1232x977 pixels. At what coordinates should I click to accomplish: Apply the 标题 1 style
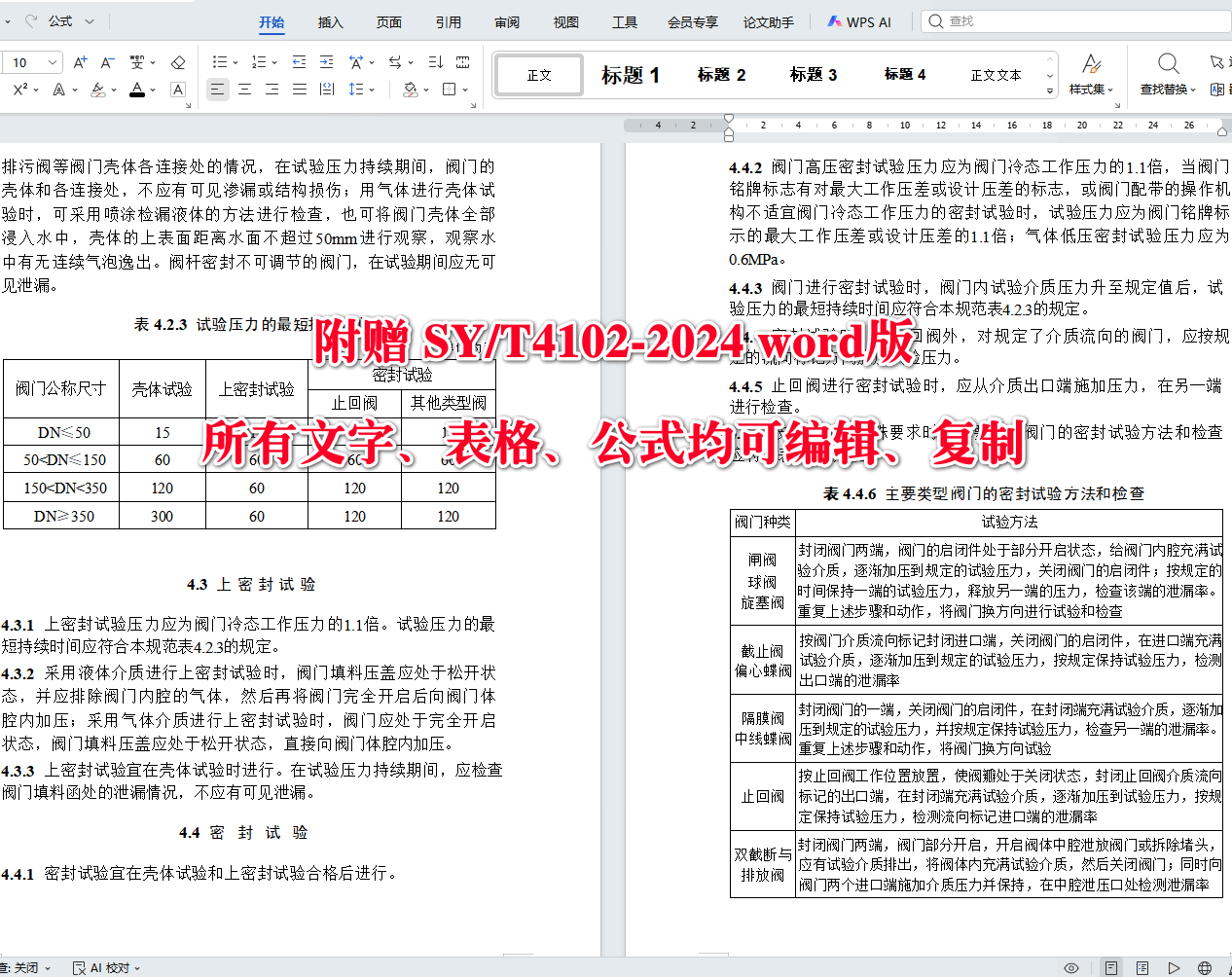point(631,75)
